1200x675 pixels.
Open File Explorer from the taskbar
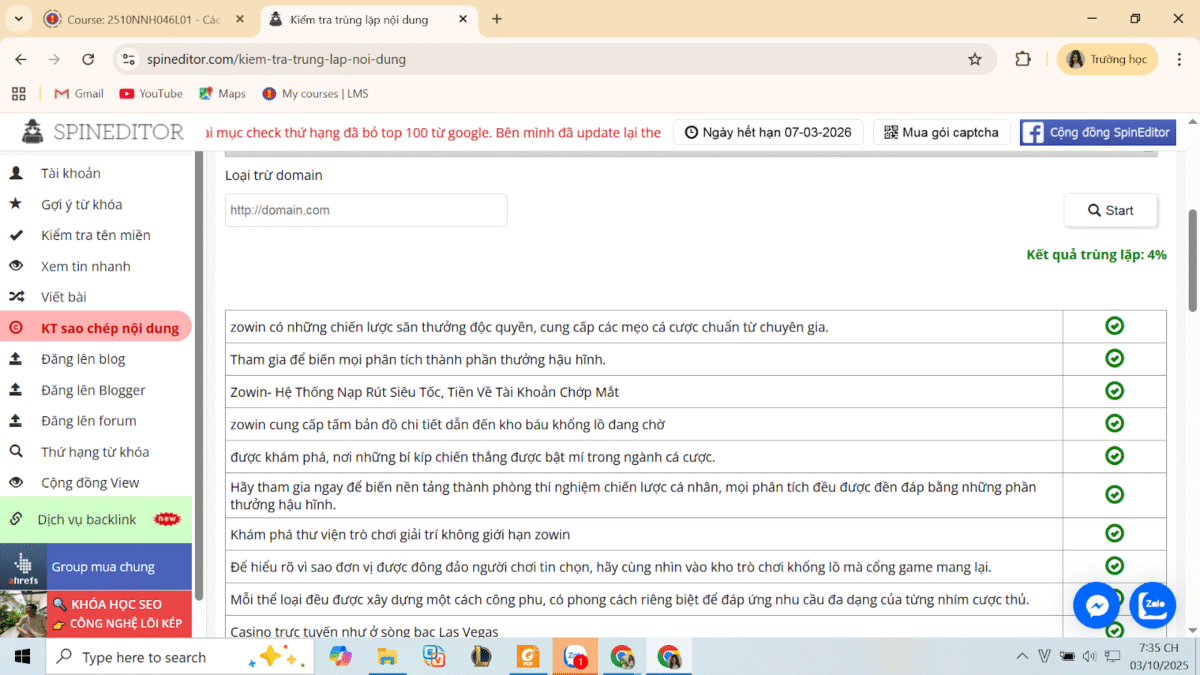[x=388, y=656]
